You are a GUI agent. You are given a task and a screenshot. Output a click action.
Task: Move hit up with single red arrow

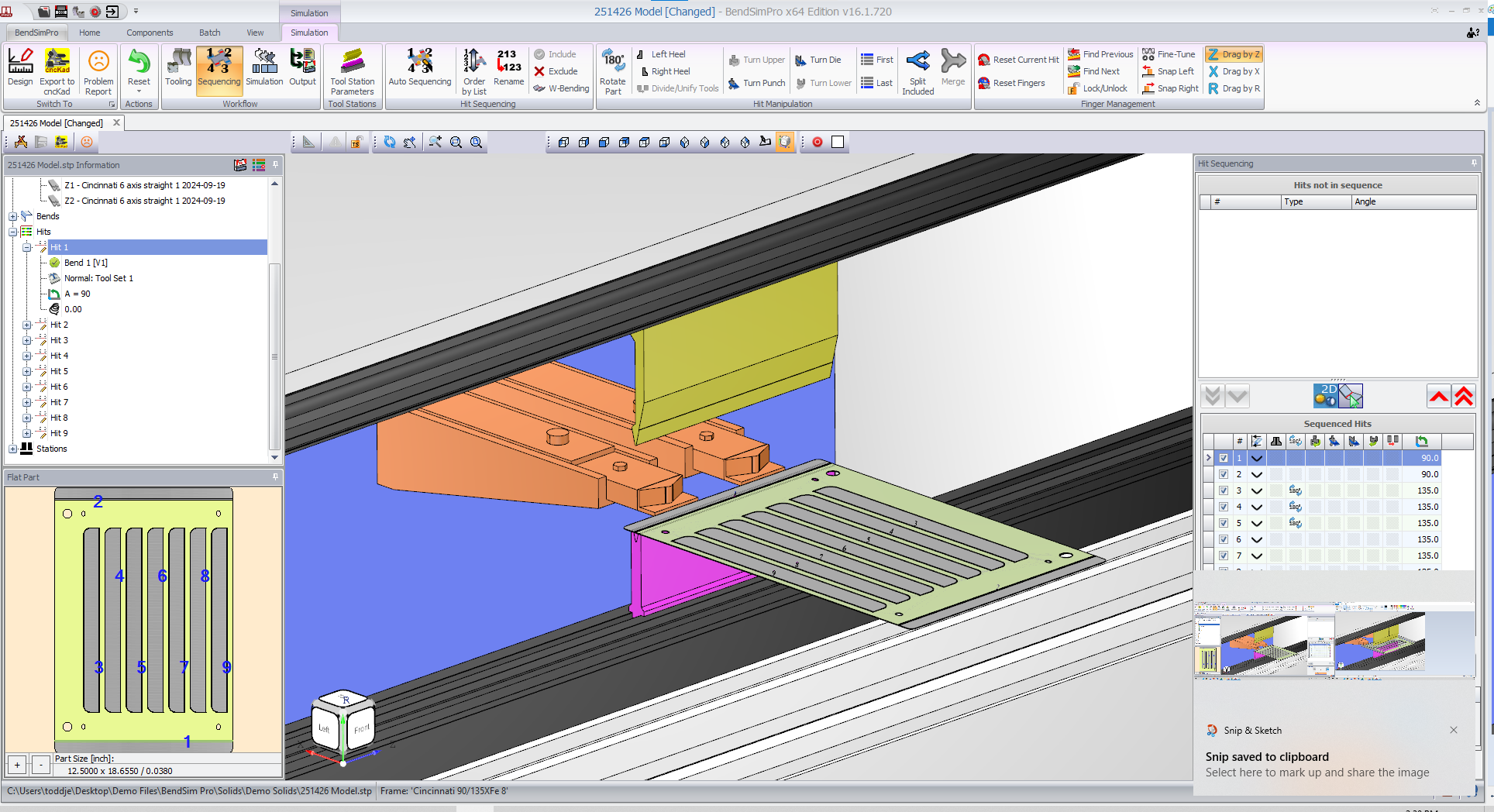click(1439, 396)
